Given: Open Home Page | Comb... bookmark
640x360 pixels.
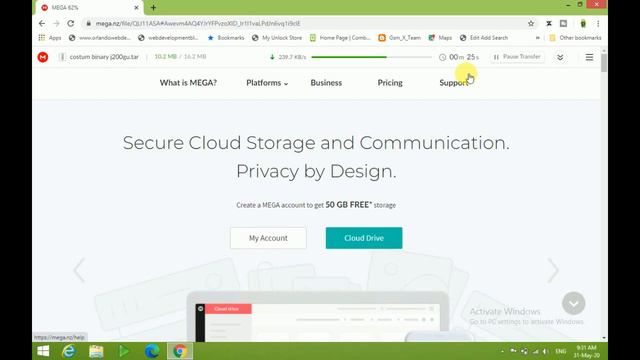Looking at the screenshot, I should pyautogui.click(x=340, y=38).
